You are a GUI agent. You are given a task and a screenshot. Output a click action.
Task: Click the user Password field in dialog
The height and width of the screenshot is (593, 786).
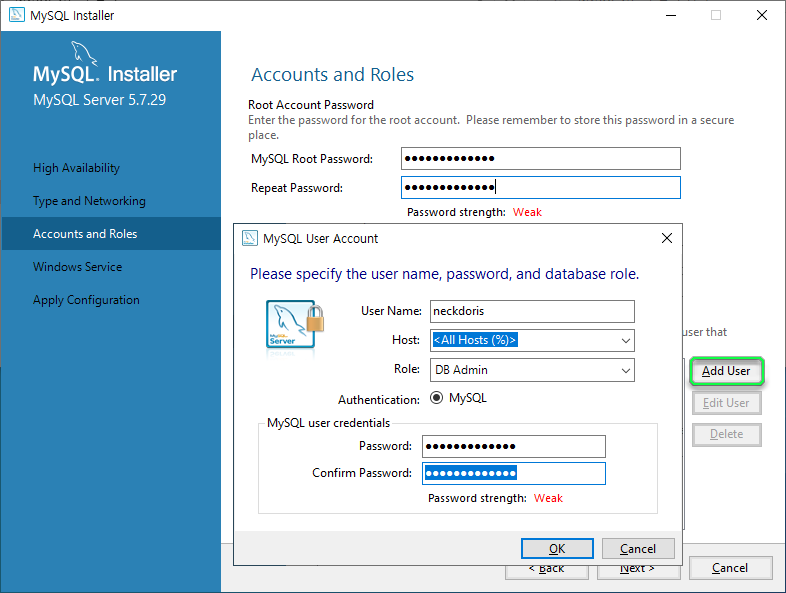click(x=514, y=446)
